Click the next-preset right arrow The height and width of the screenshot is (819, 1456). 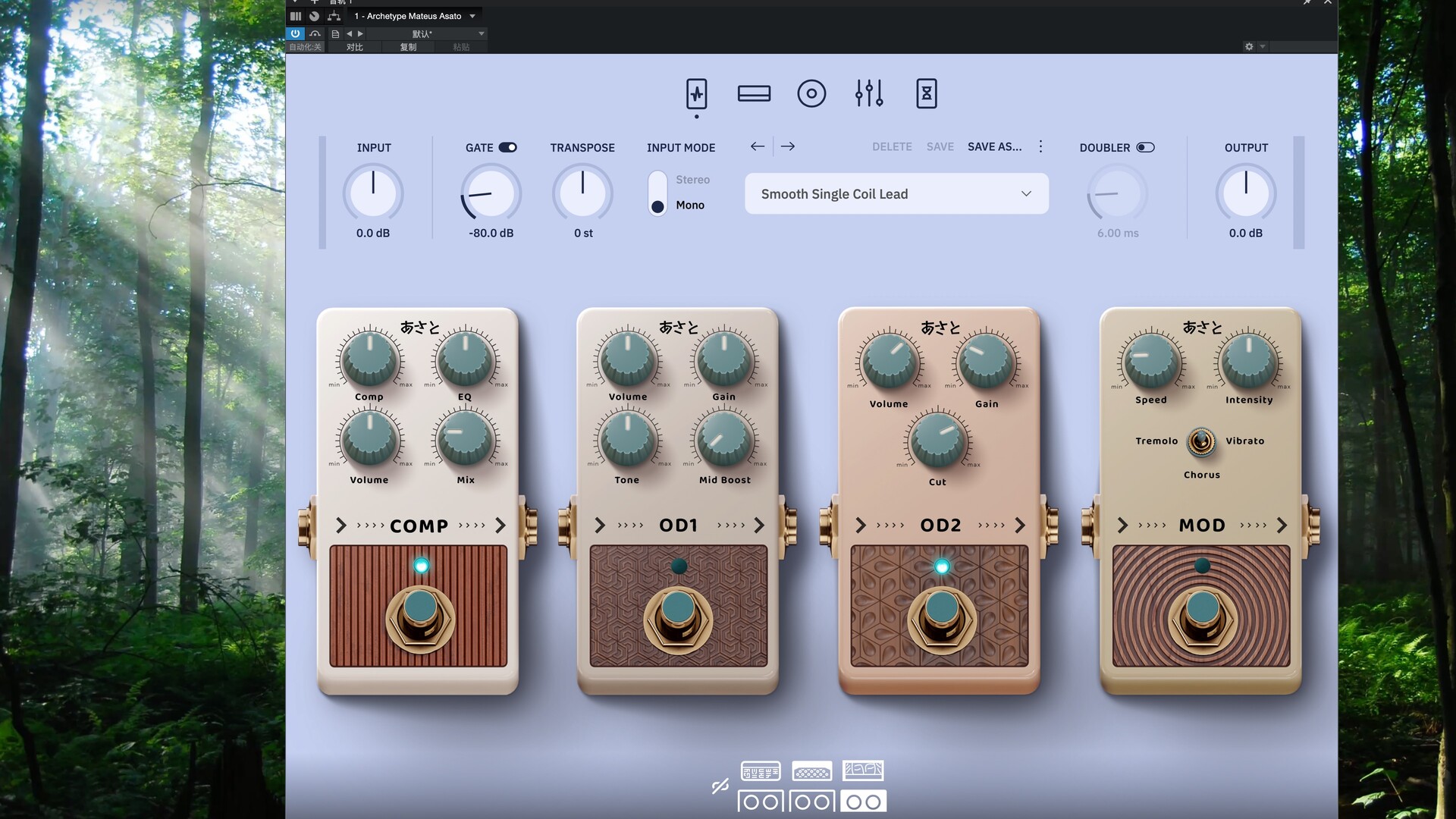point(788,146)
